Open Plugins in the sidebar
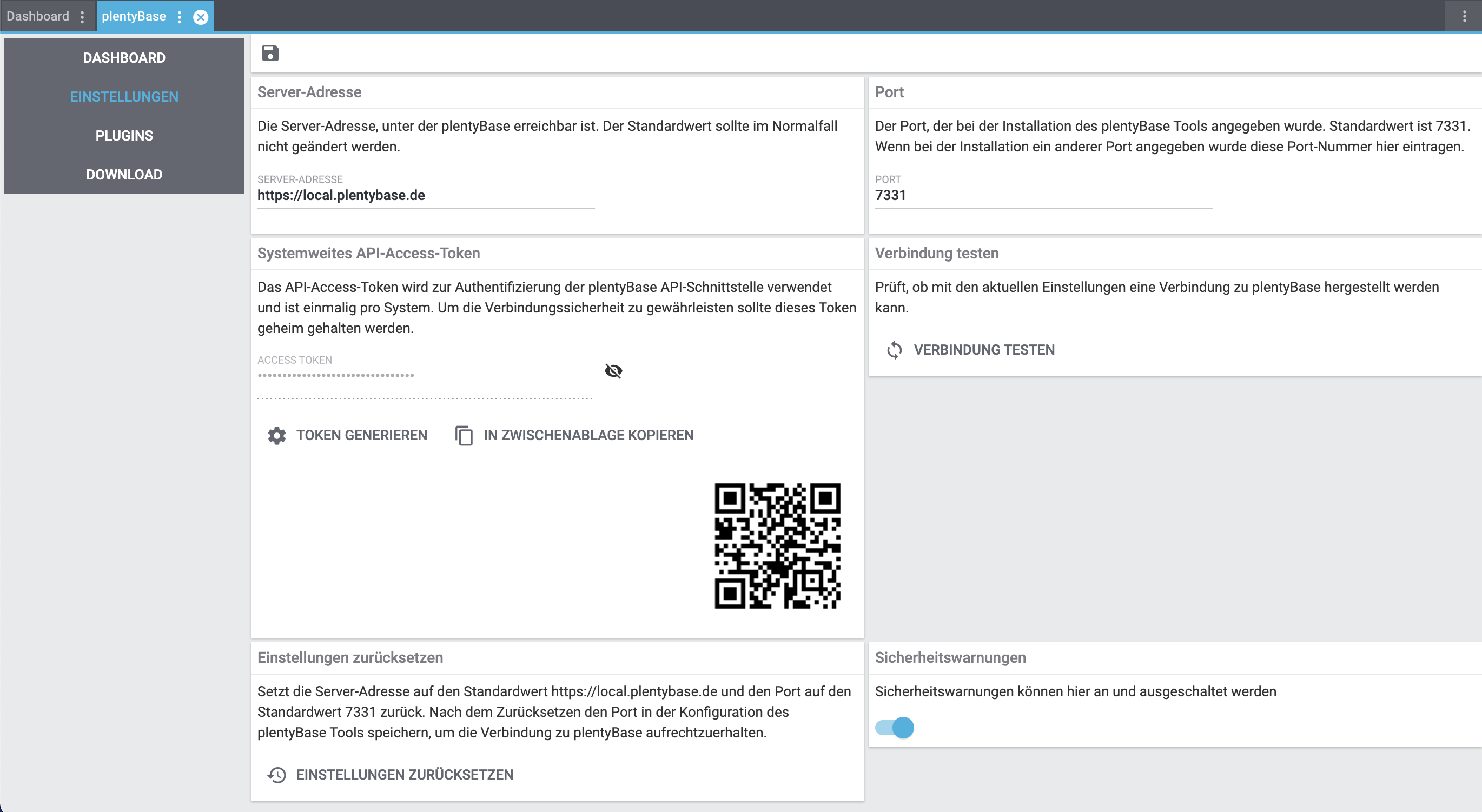Screen dimensions: 1482x812 click(124, 136)
